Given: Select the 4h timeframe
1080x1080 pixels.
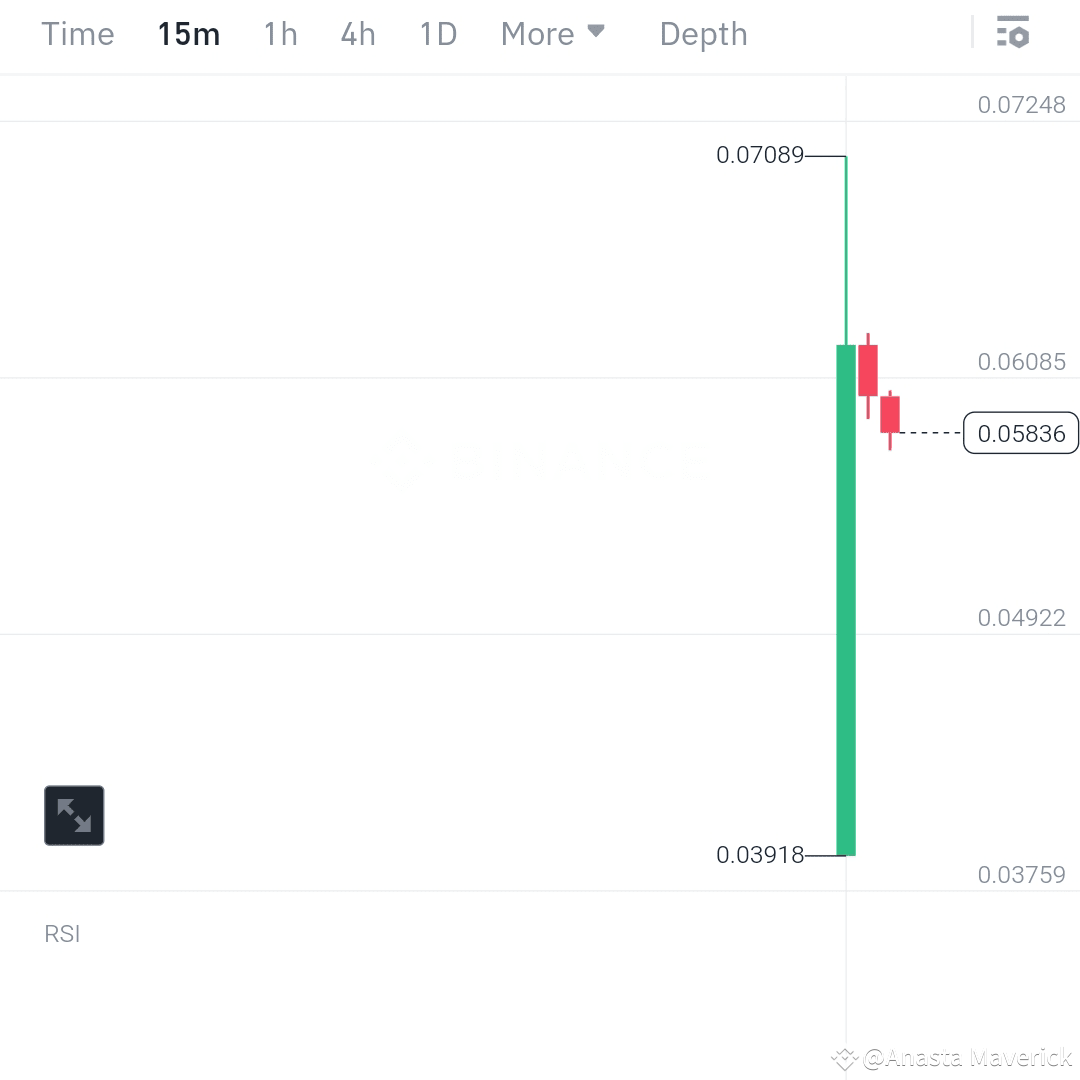Looking at the screenshot, I should click(357, 33).
